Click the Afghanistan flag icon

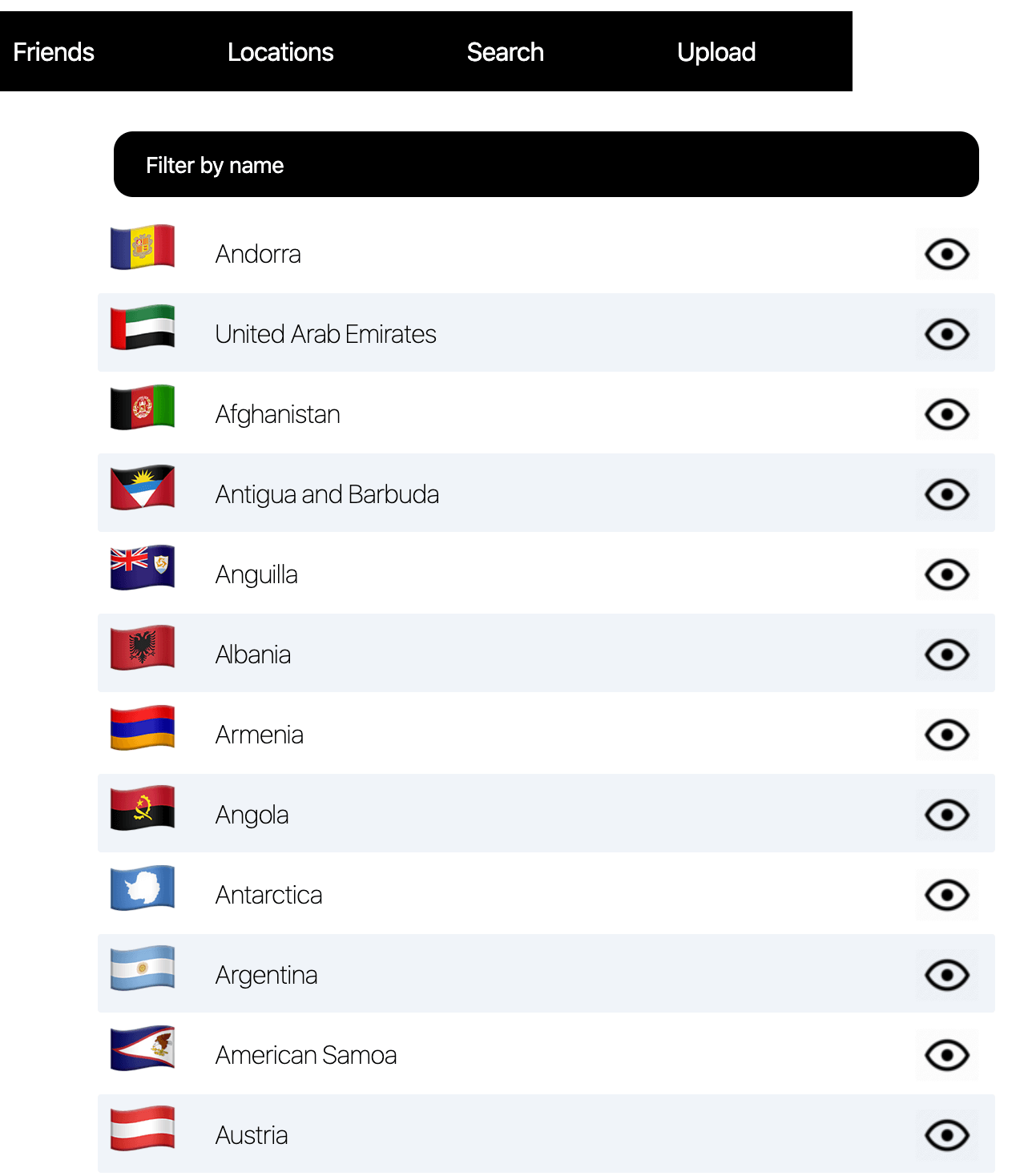[143, 407]
